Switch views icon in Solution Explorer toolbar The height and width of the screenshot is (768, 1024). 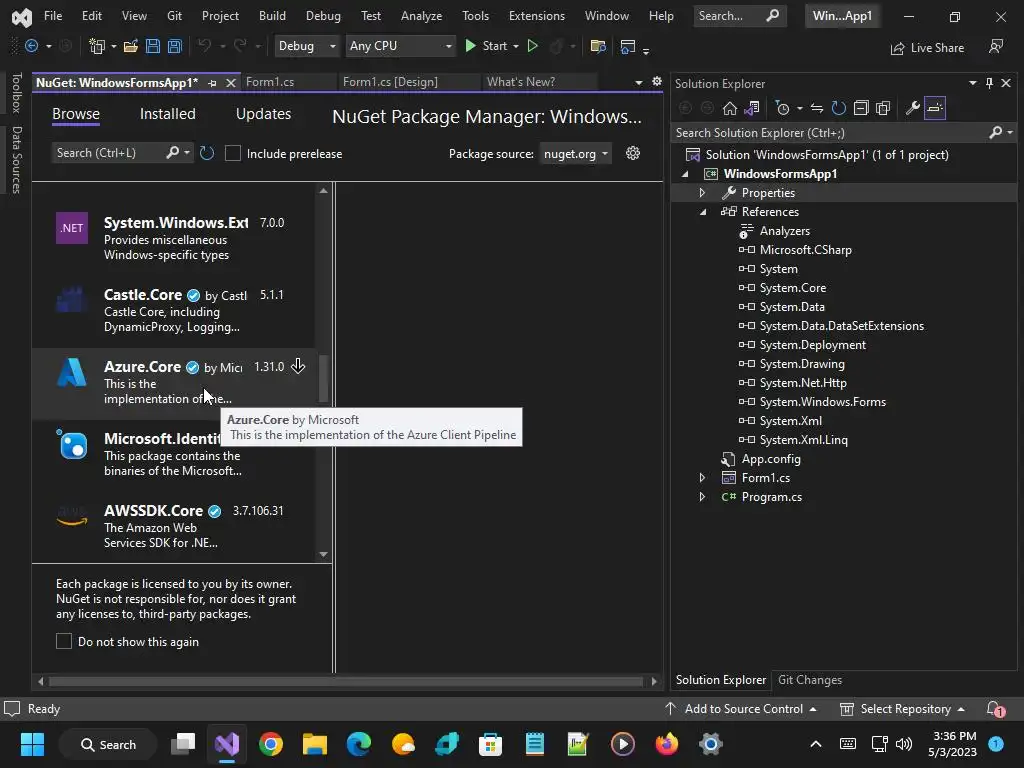click(x=752, y=108)
